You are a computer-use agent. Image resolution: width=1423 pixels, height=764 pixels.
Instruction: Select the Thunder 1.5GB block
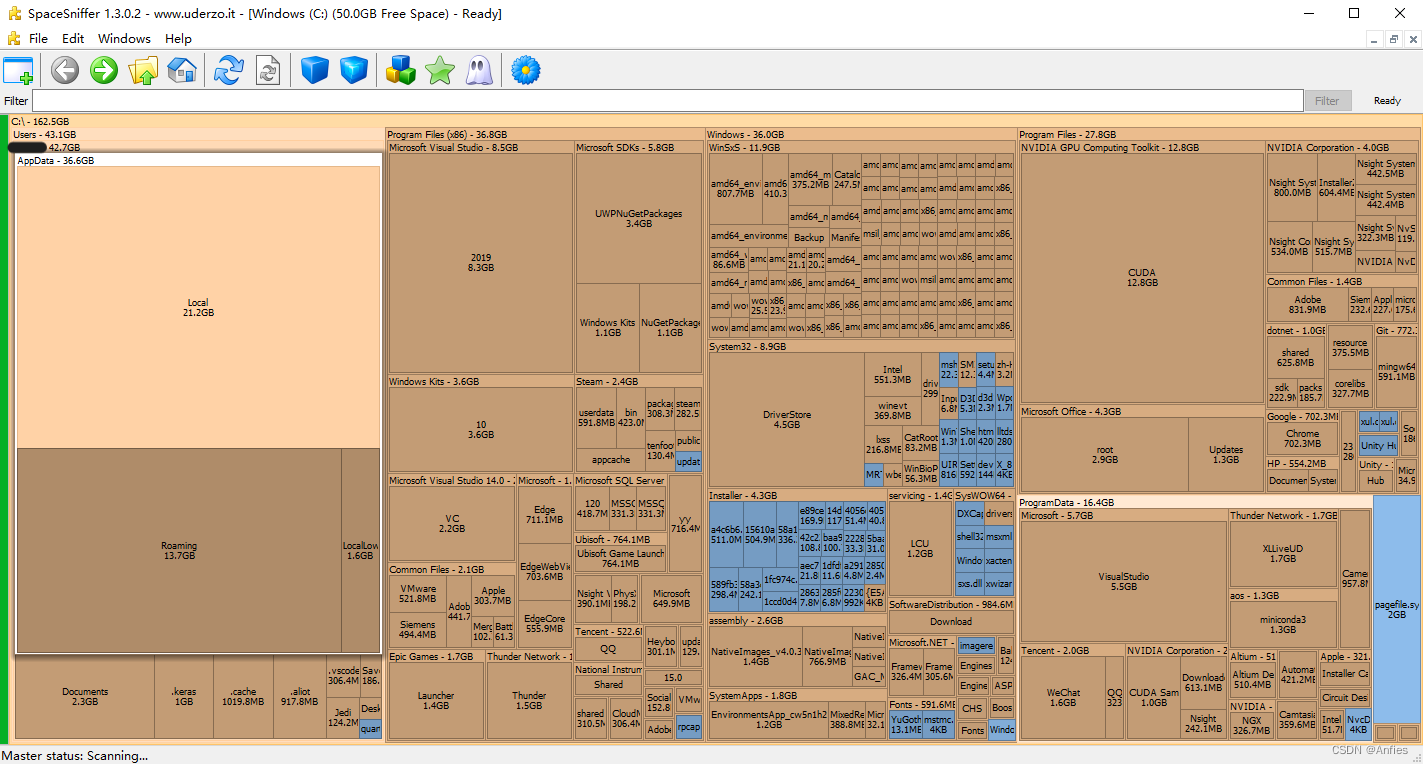[529, 700]
